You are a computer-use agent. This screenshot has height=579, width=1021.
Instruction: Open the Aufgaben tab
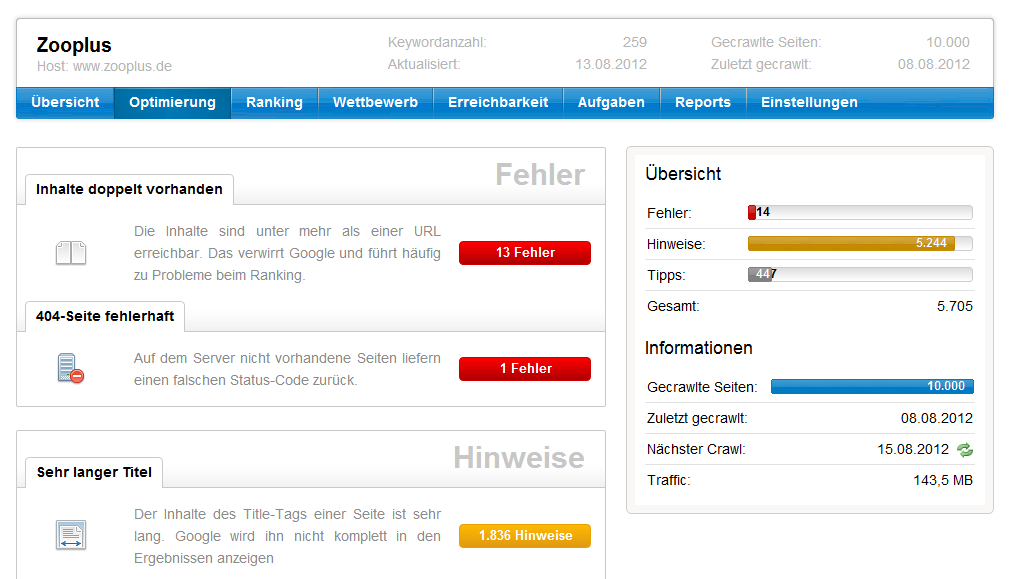click(611, 102)
